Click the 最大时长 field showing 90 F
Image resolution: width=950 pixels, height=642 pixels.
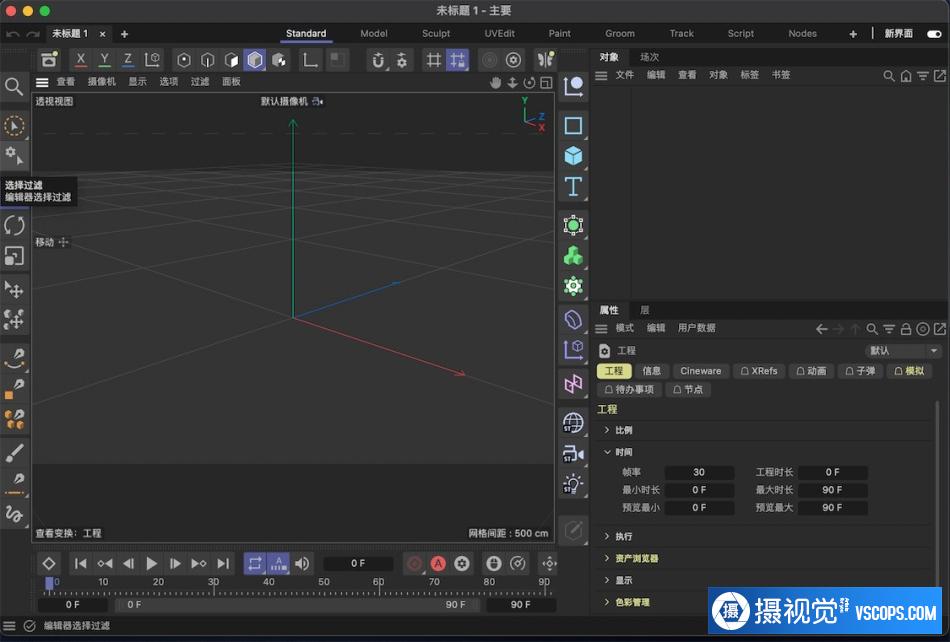point(832,490)
